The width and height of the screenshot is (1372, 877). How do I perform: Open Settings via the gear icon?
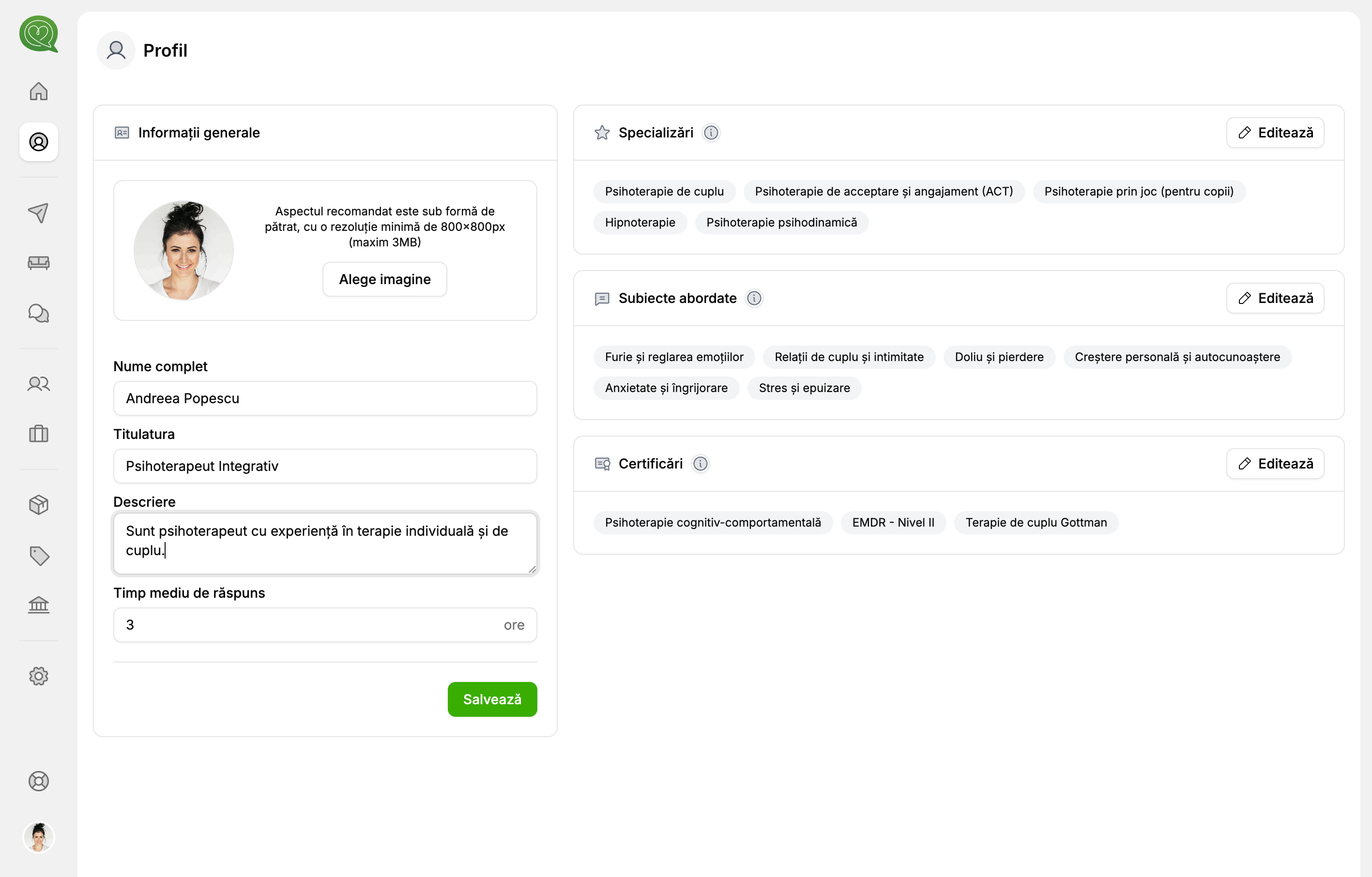coord(39,675)
